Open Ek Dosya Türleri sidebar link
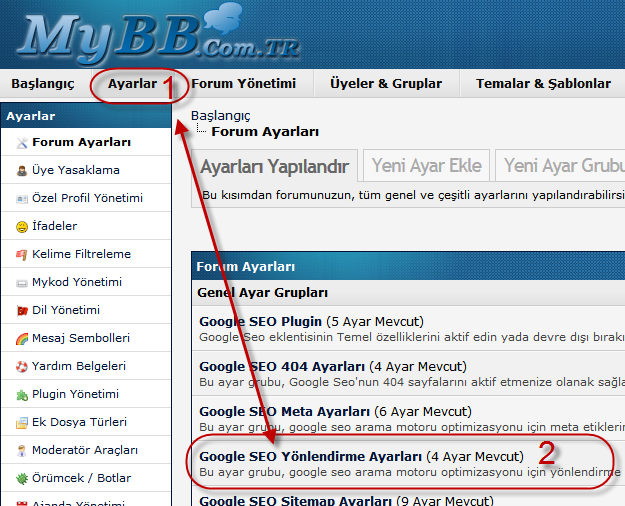The width and height of the screenshot is (625, 506). click(x=79, y=422)
